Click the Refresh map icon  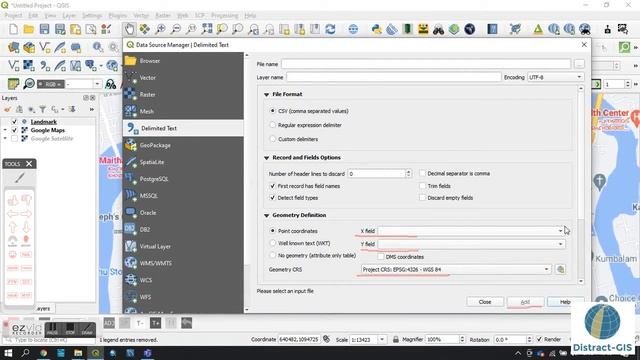(x=330, y=29)
